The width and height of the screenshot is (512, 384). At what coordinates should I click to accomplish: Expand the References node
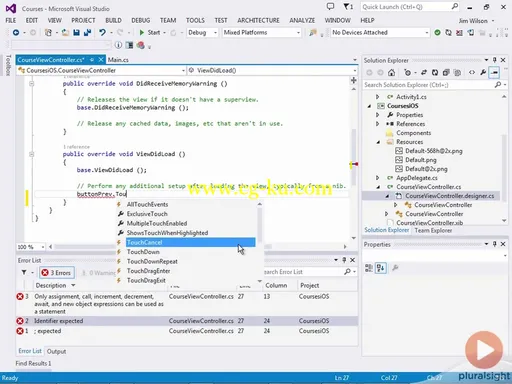coord(378,124)
